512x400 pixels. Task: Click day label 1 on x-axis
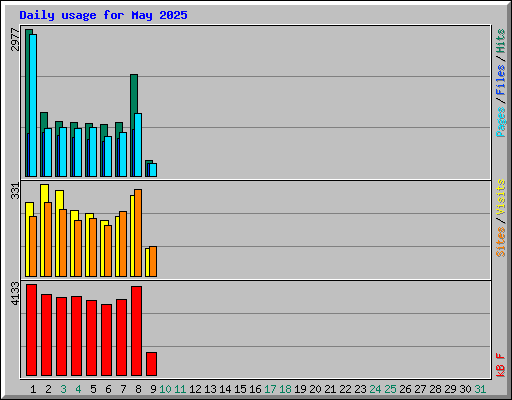(33, 389)
